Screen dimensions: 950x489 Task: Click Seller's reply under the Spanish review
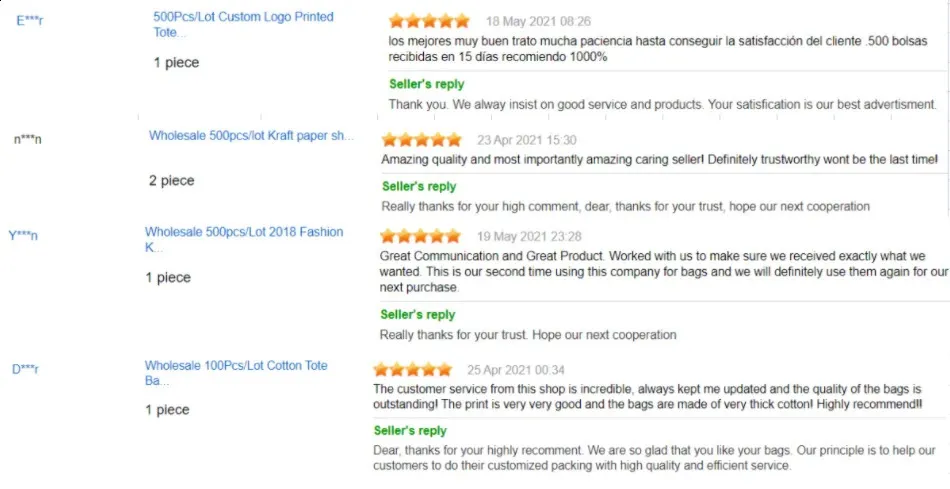(x=427, y=84)
